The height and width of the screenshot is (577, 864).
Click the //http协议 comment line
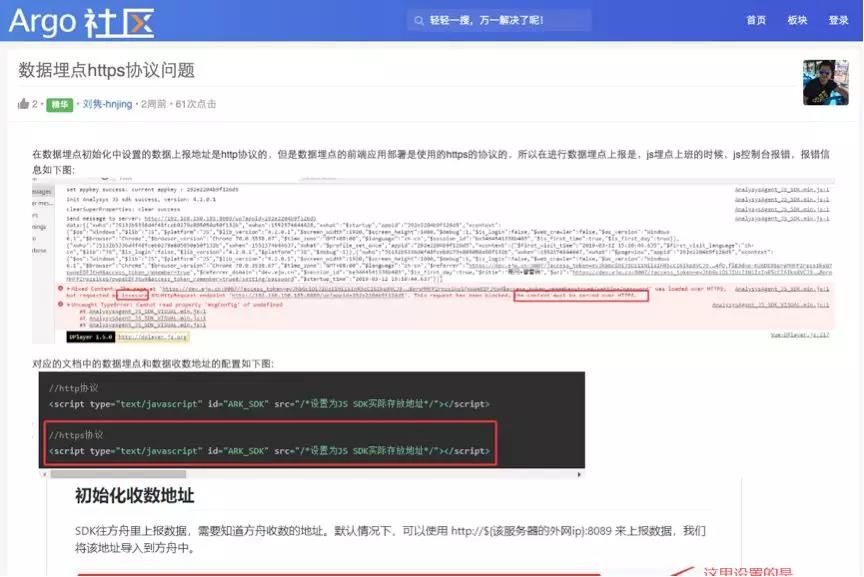(x=73, y=388)
